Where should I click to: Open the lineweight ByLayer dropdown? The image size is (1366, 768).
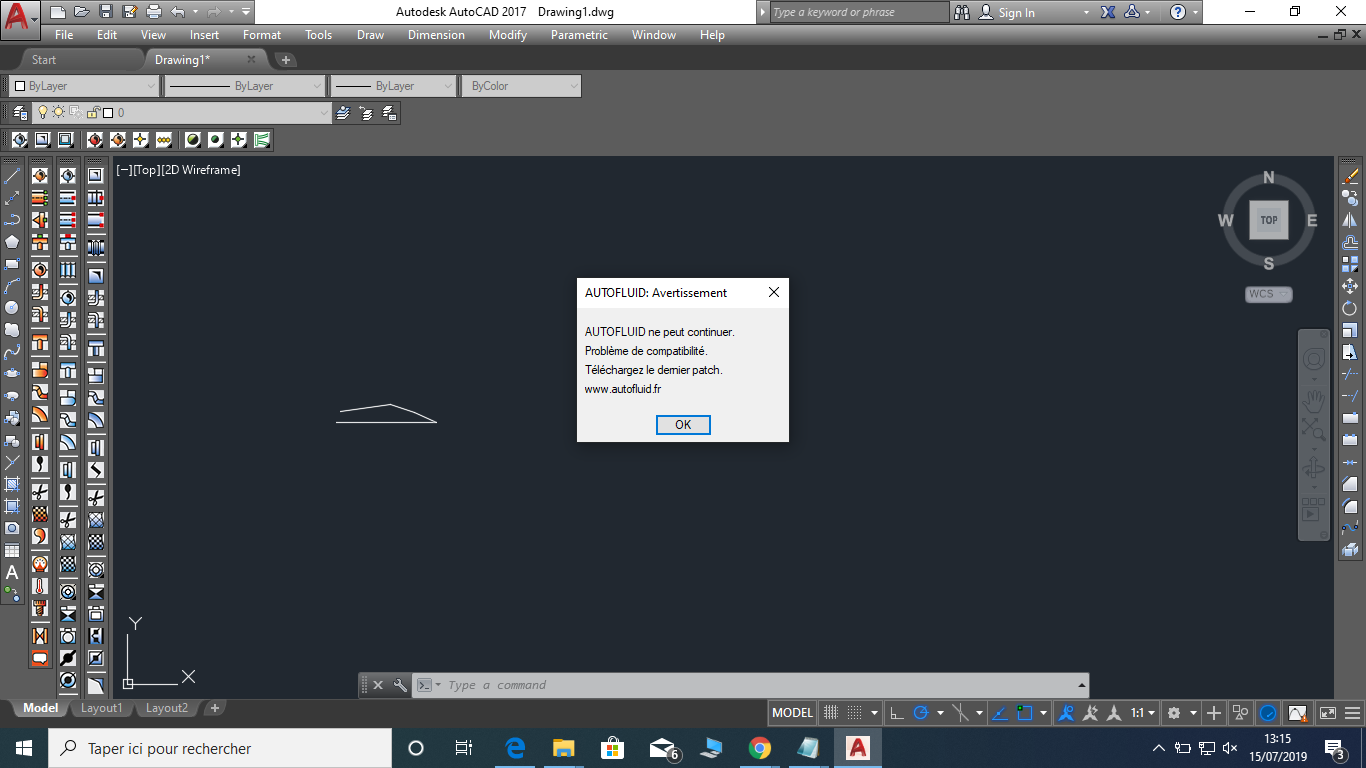click(393, 86)
